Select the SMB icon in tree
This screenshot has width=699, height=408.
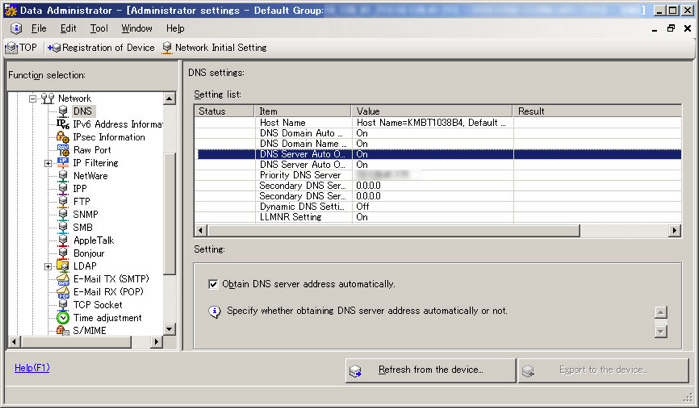pos(63,227)
